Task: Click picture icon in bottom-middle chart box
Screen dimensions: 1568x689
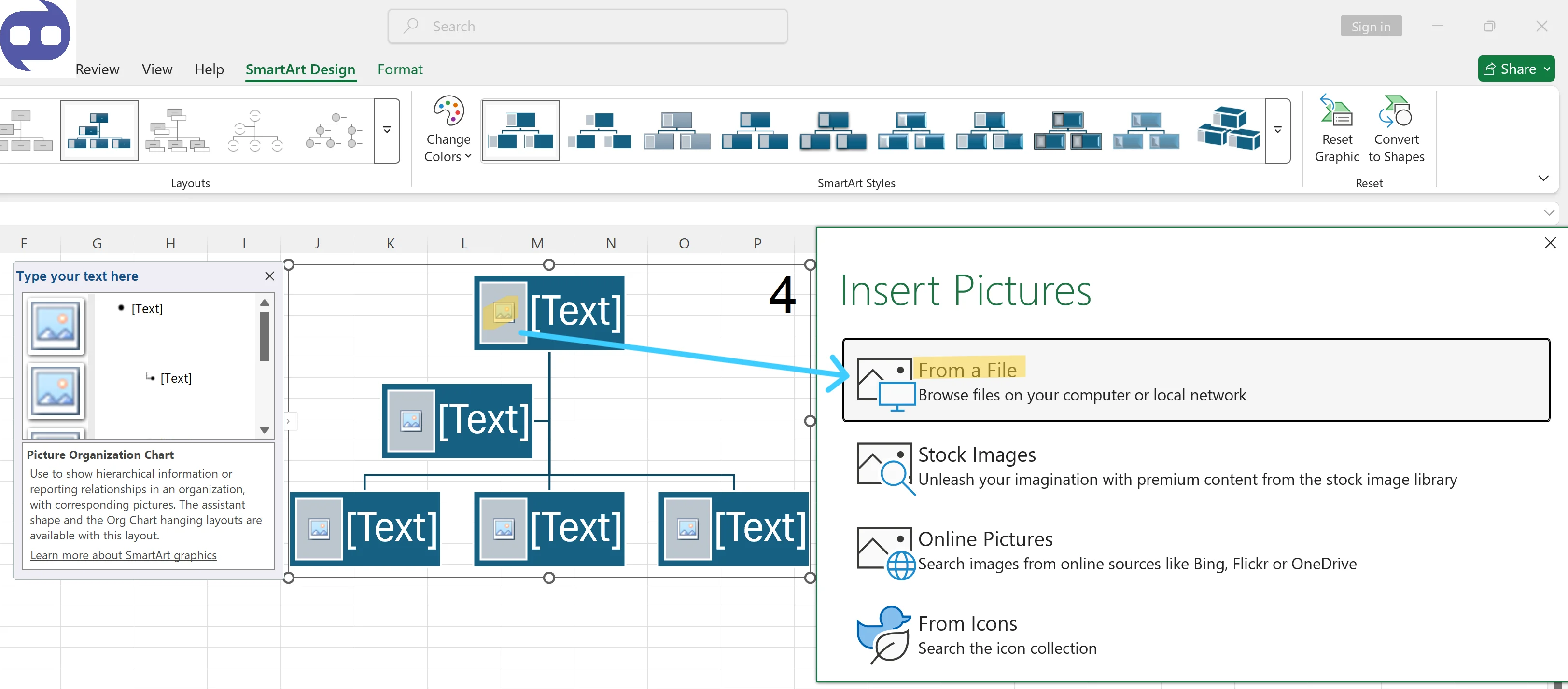Action: coord(504,528)
